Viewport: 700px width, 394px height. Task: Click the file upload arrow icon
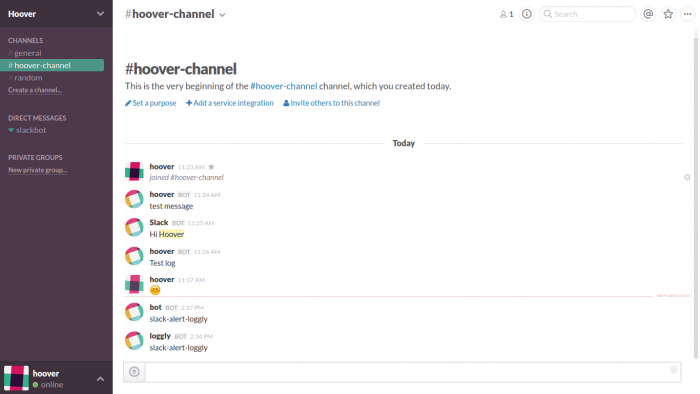(x=134, y=372)
